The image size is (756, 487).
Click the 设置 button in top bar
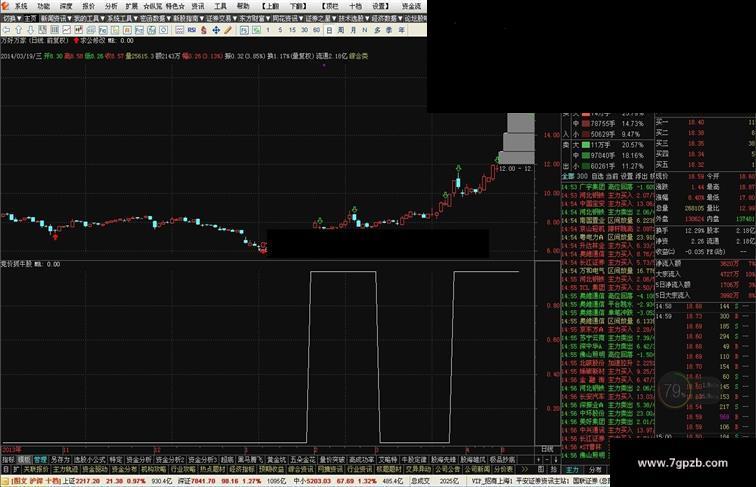379,6
